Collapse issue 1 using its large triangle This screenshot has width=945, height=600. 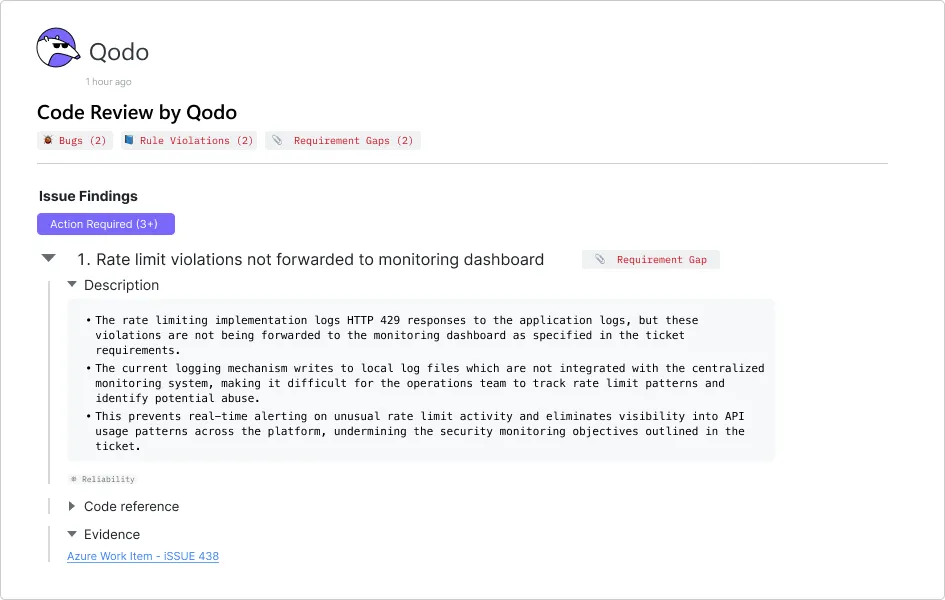point(48,259)
